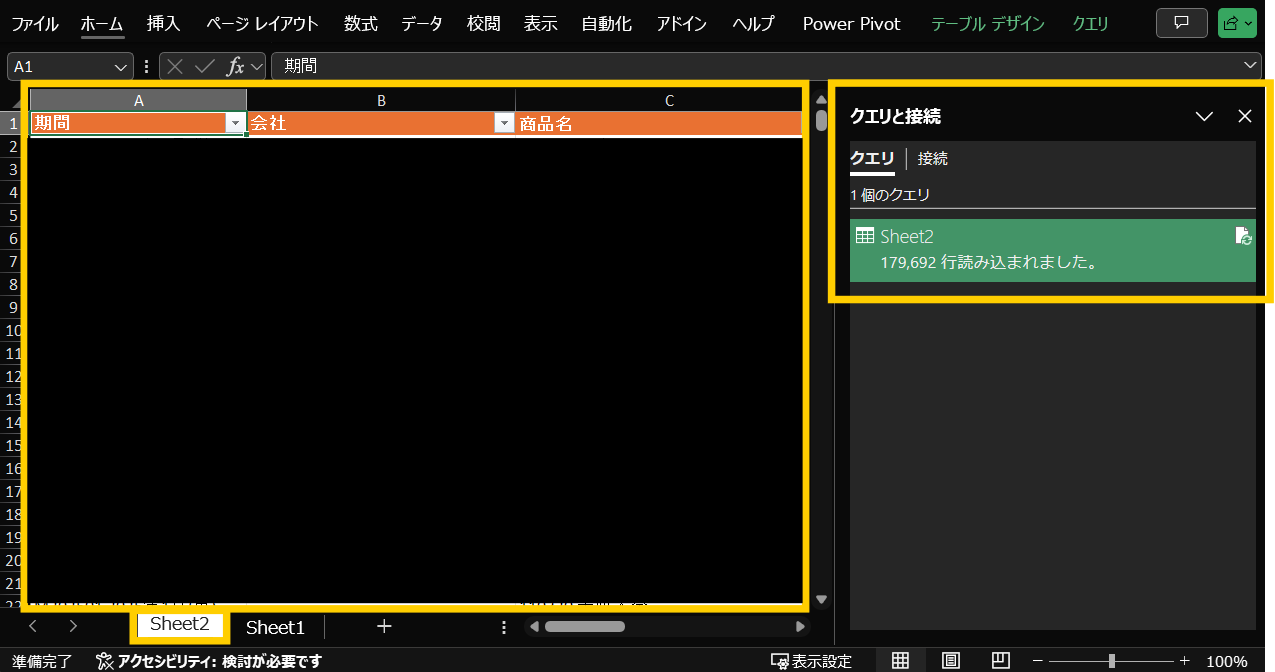Open the 挿入 ribbon tab

tap(163, 24)
